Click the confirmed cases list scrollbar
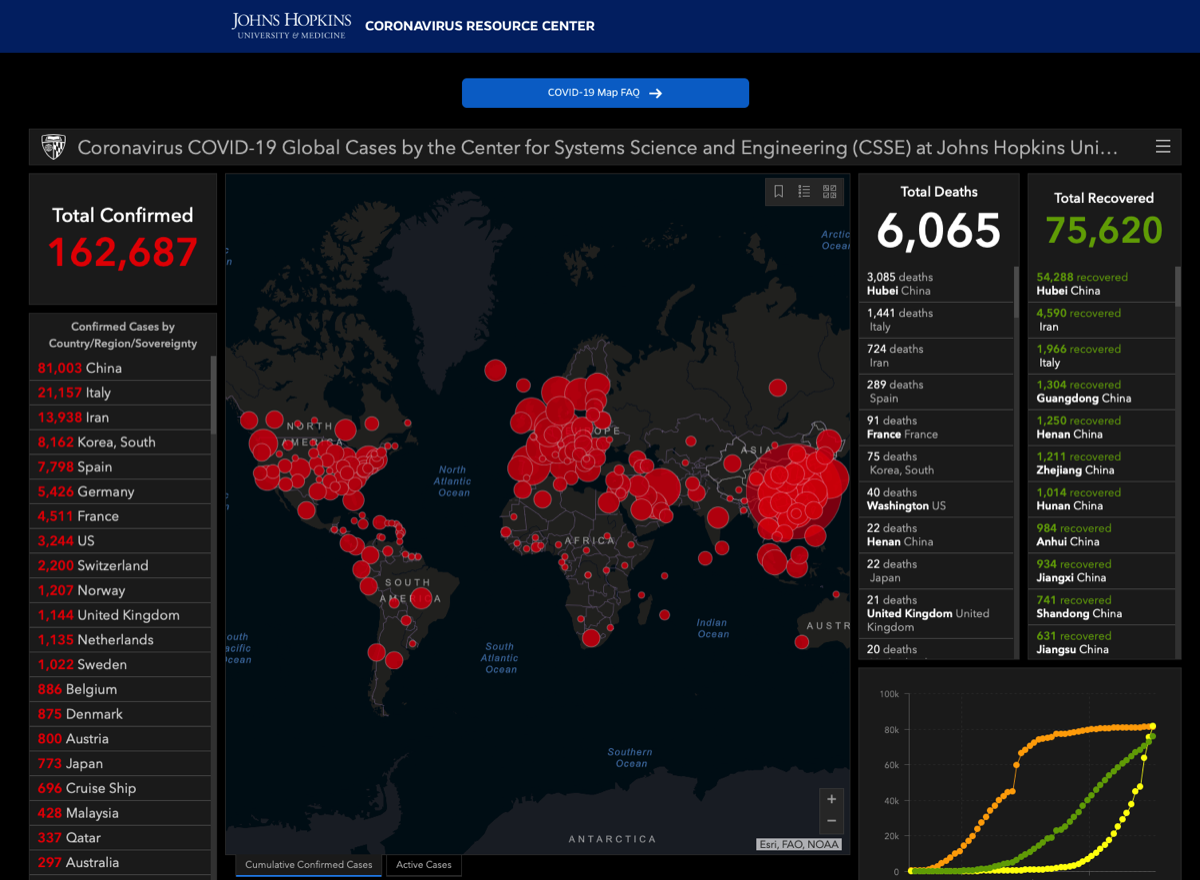This screenshot has height=880, width=1200. (213, 394)
